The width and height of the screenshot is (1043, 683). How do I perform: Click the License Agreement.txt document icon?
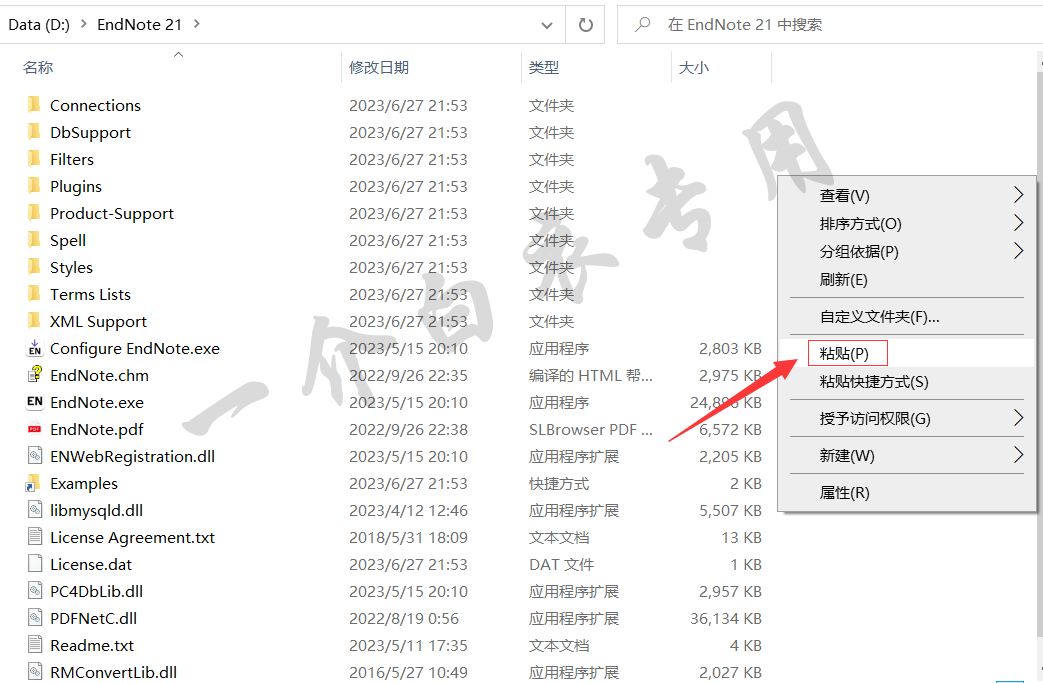point(35,537)
